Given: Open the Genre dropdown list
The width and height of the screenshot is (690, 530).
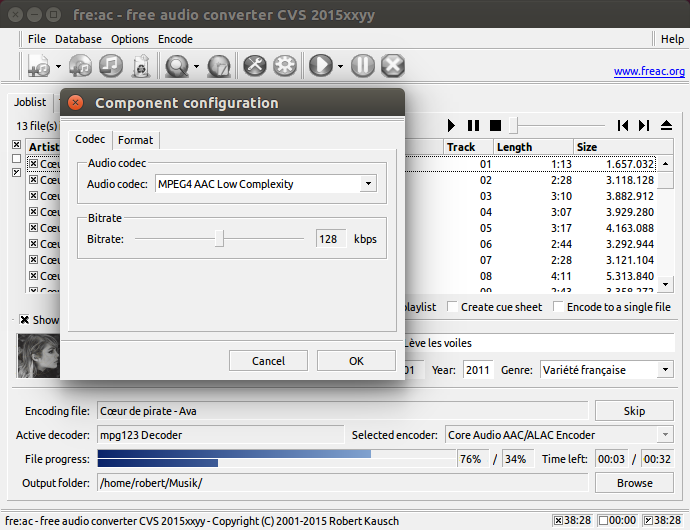Looking at the screenshot, I should tap(665, 369).
